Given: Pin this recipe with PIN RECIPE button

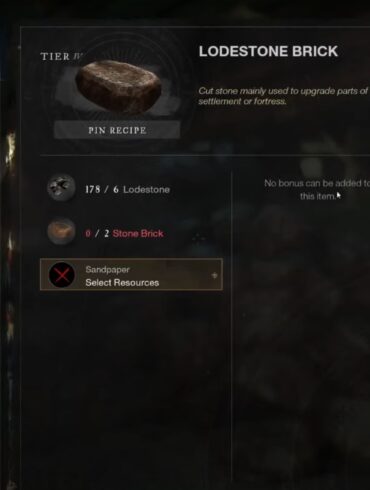Looking at the screenshot, I should point(117,130).
